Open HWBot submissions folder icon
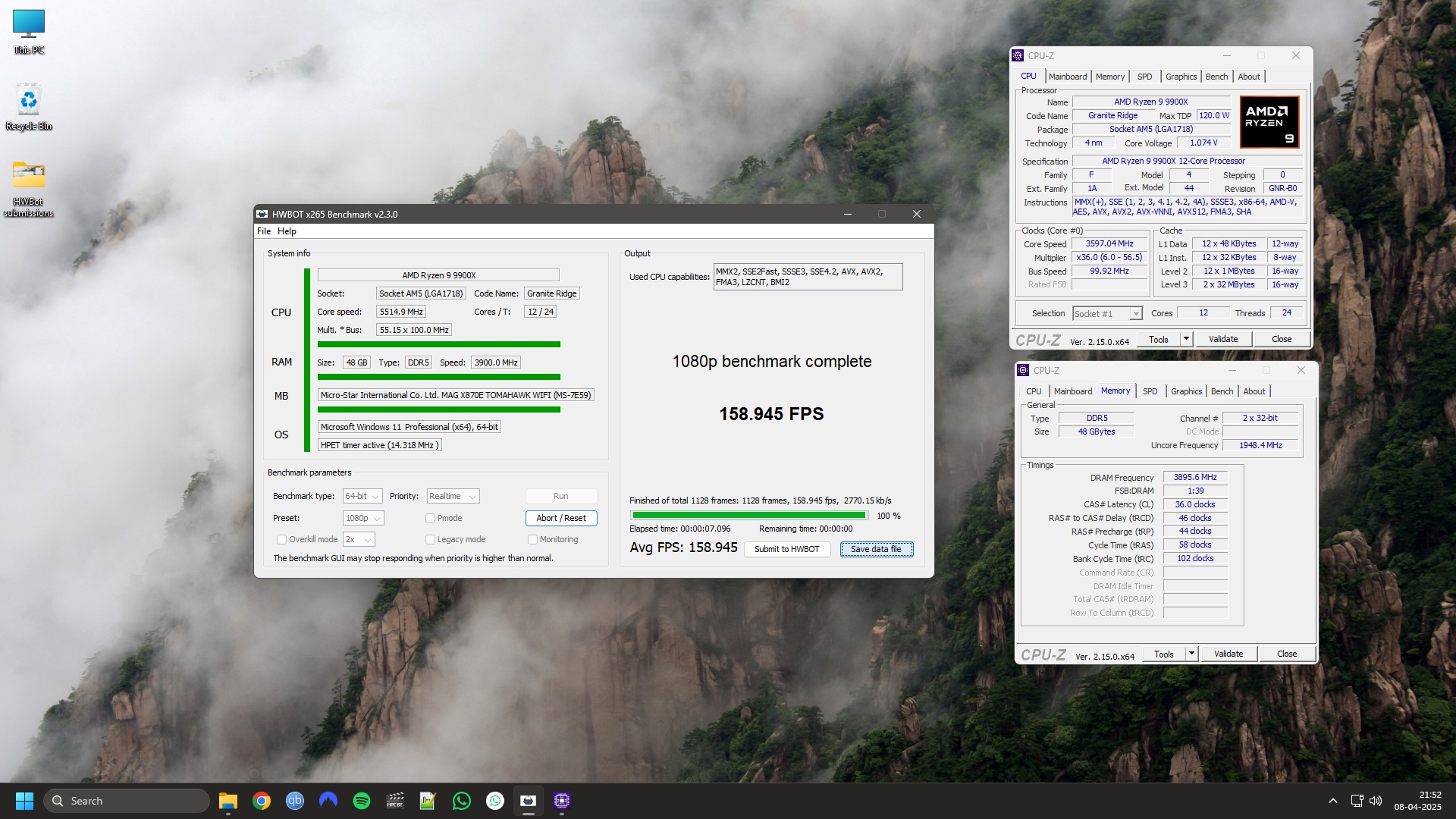This screenshot has height=819, width=1456. 29,188
